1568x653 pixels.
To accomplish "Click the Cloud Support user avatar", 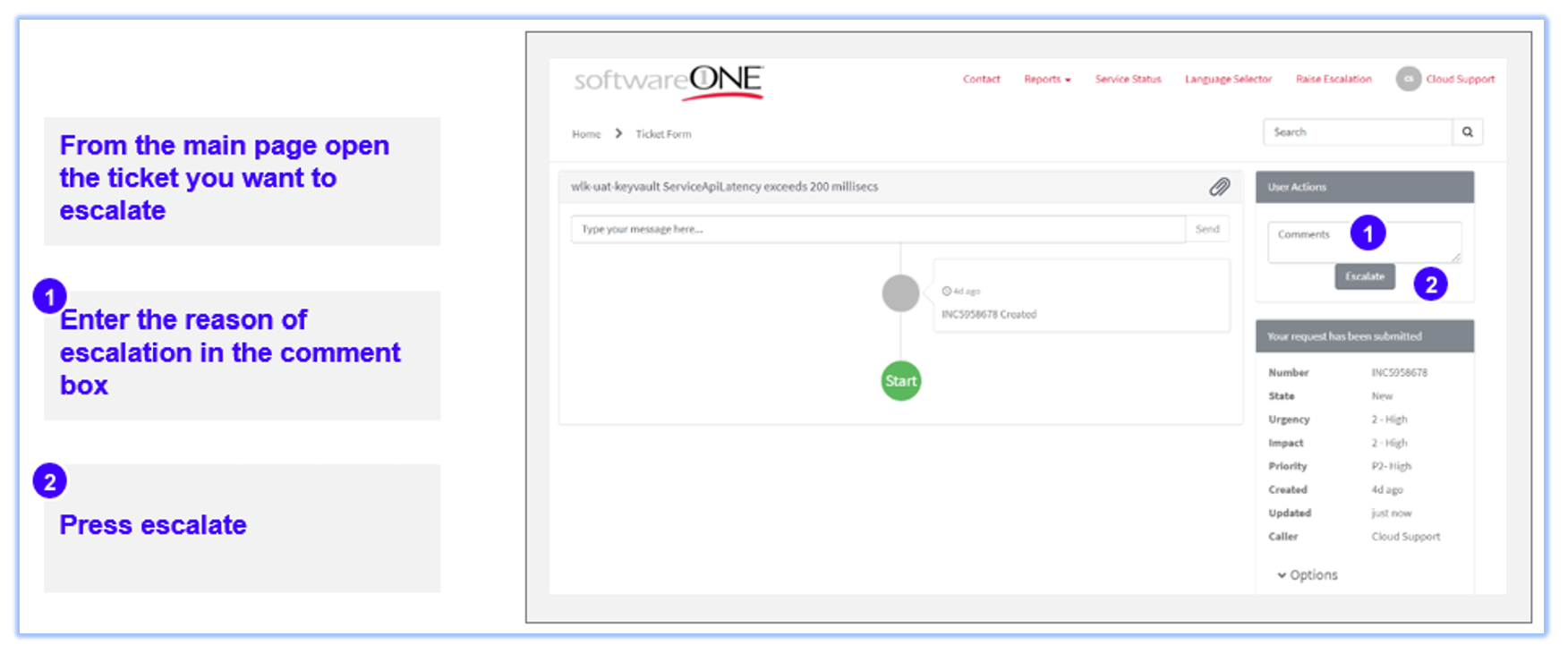I will coord(1408,80).
